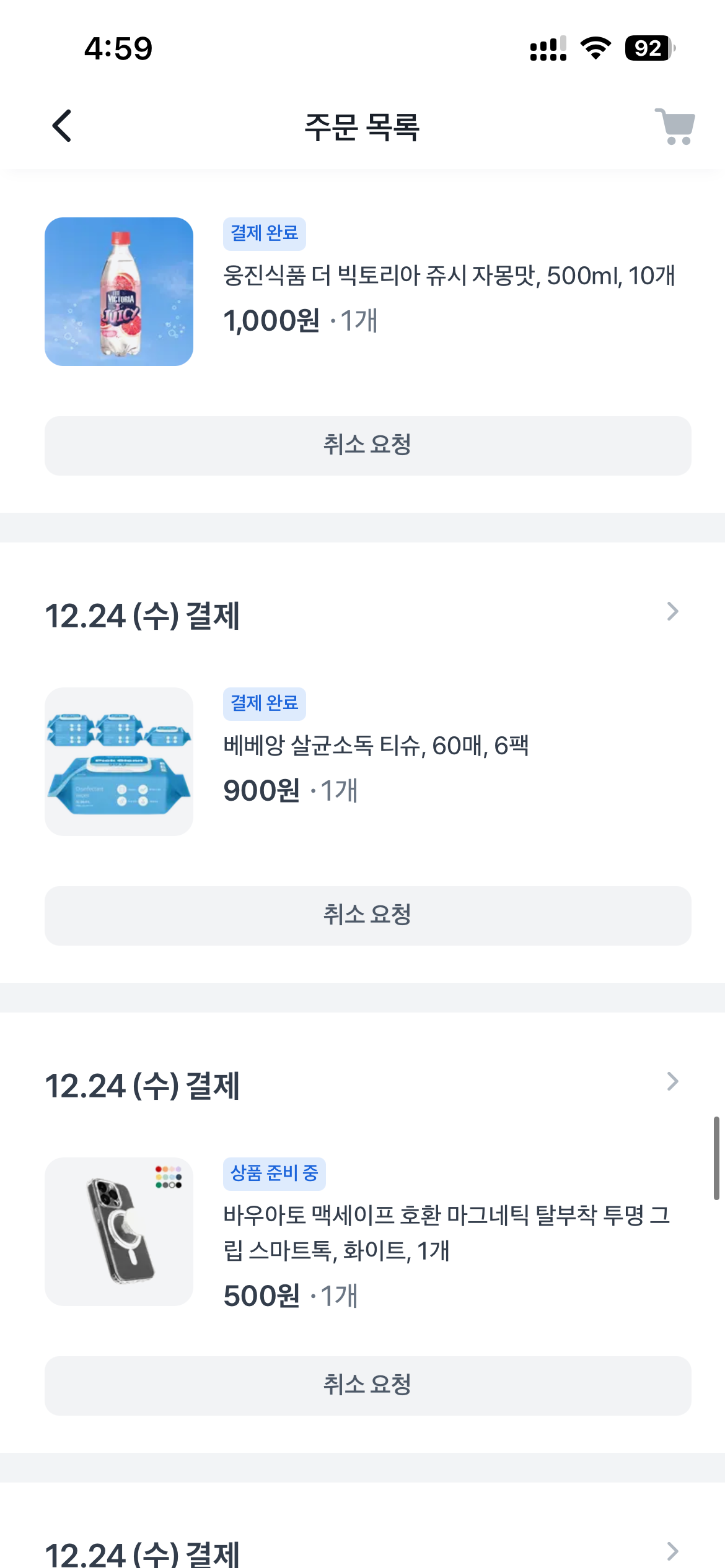Request cancel for the 웅진식품 빅토리아 order
725x1568 pixels.
[367, 445]
